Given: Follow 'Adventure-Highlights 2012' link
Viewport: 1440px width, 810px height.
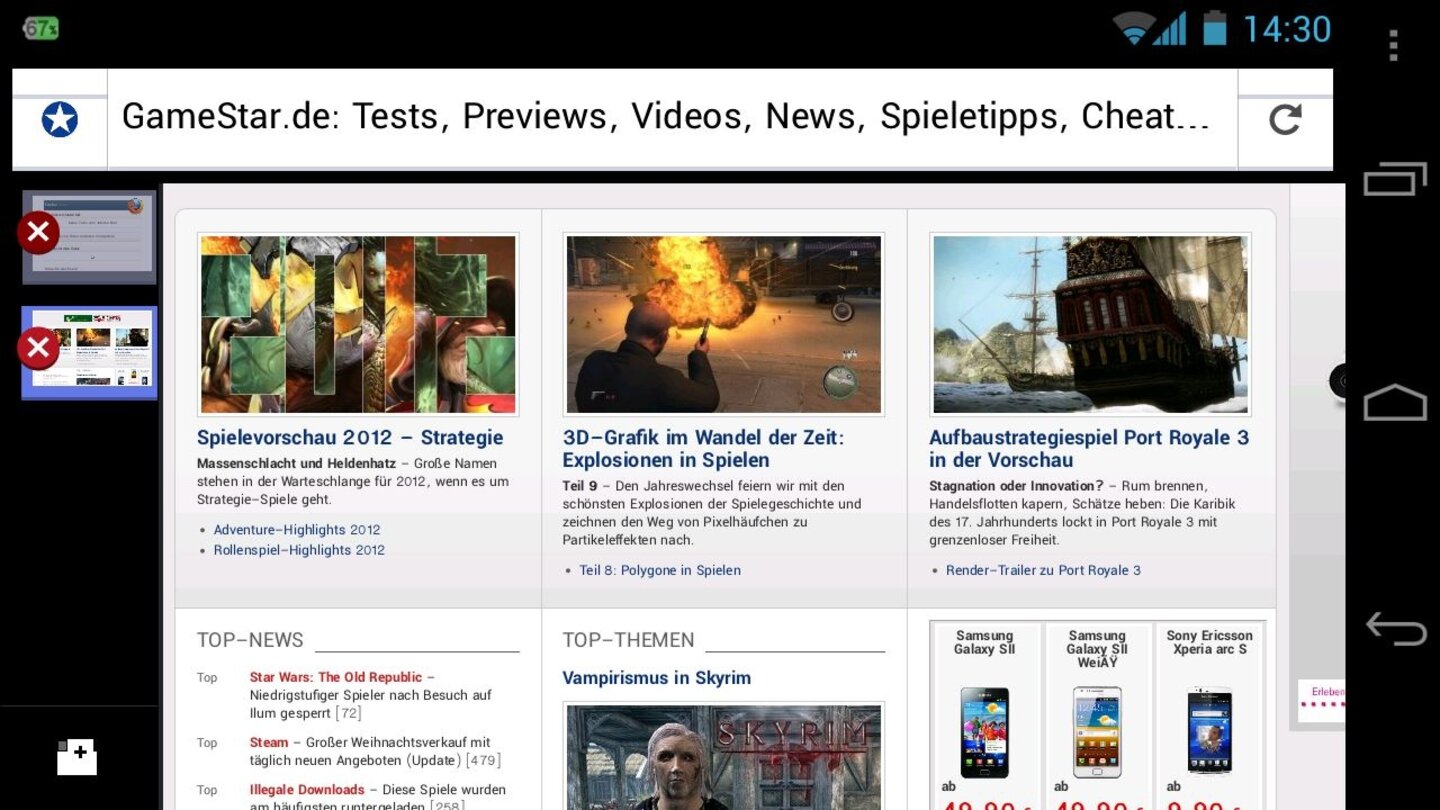Looking at the screenshot, I should pos(297,530).
